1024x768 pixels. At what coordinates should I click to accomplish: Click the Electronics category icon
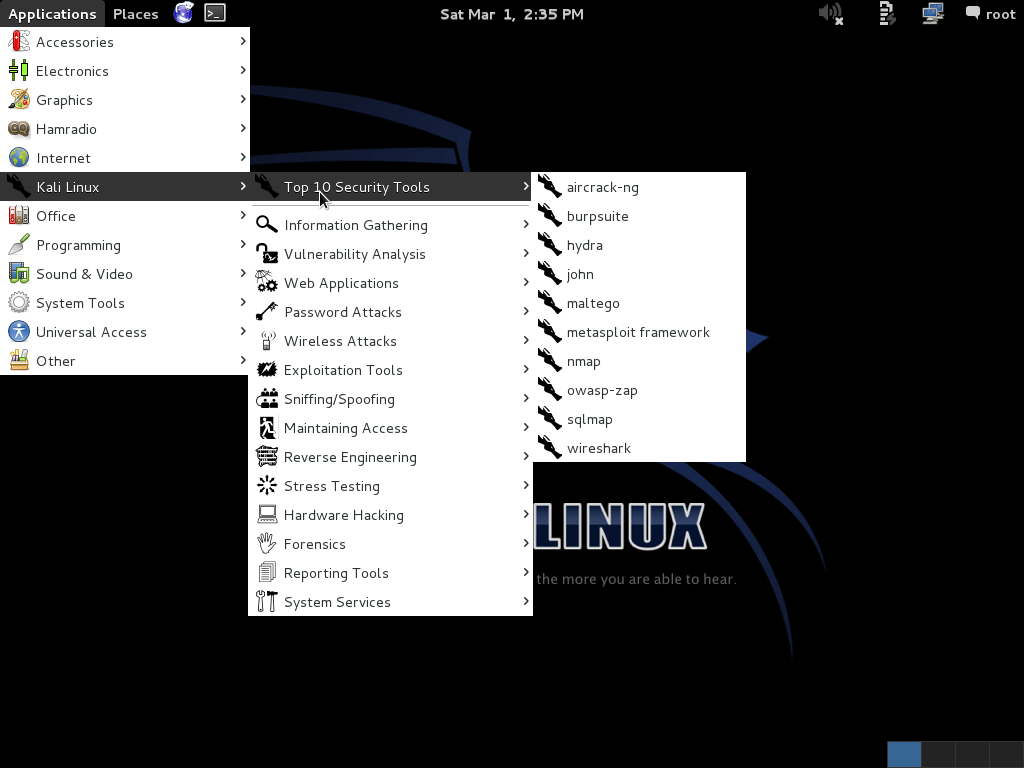point(19,71)
